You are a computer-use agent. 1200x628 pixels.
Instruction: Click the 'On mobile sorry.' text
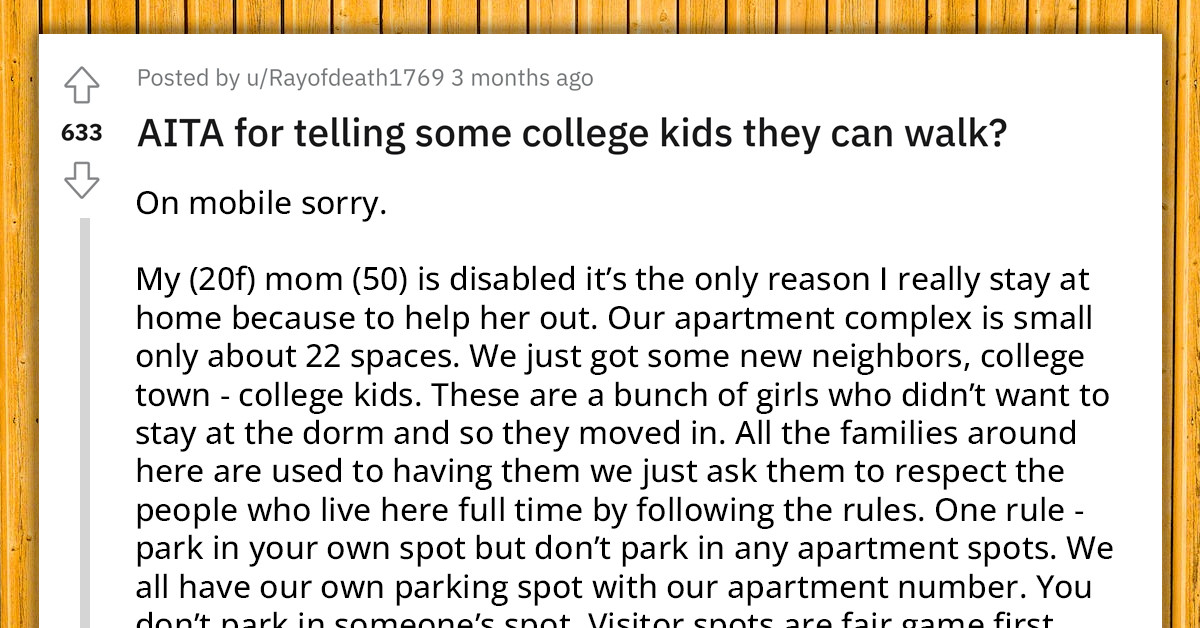pos(260,202)
